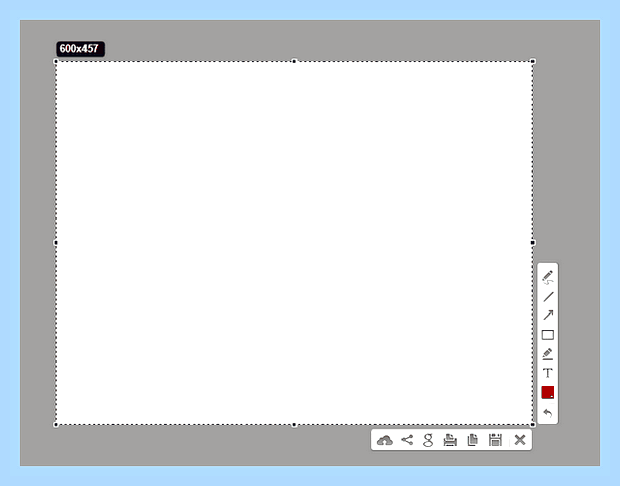Image resolution: width=620 pixels, height=486 pixels.
Task: Click the right-middle selection handle
Action: point(533,243)
